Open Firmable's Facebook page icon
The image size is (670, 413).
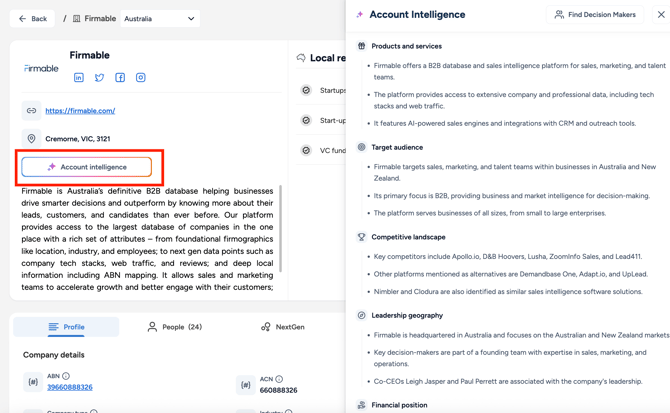[120, 77]
